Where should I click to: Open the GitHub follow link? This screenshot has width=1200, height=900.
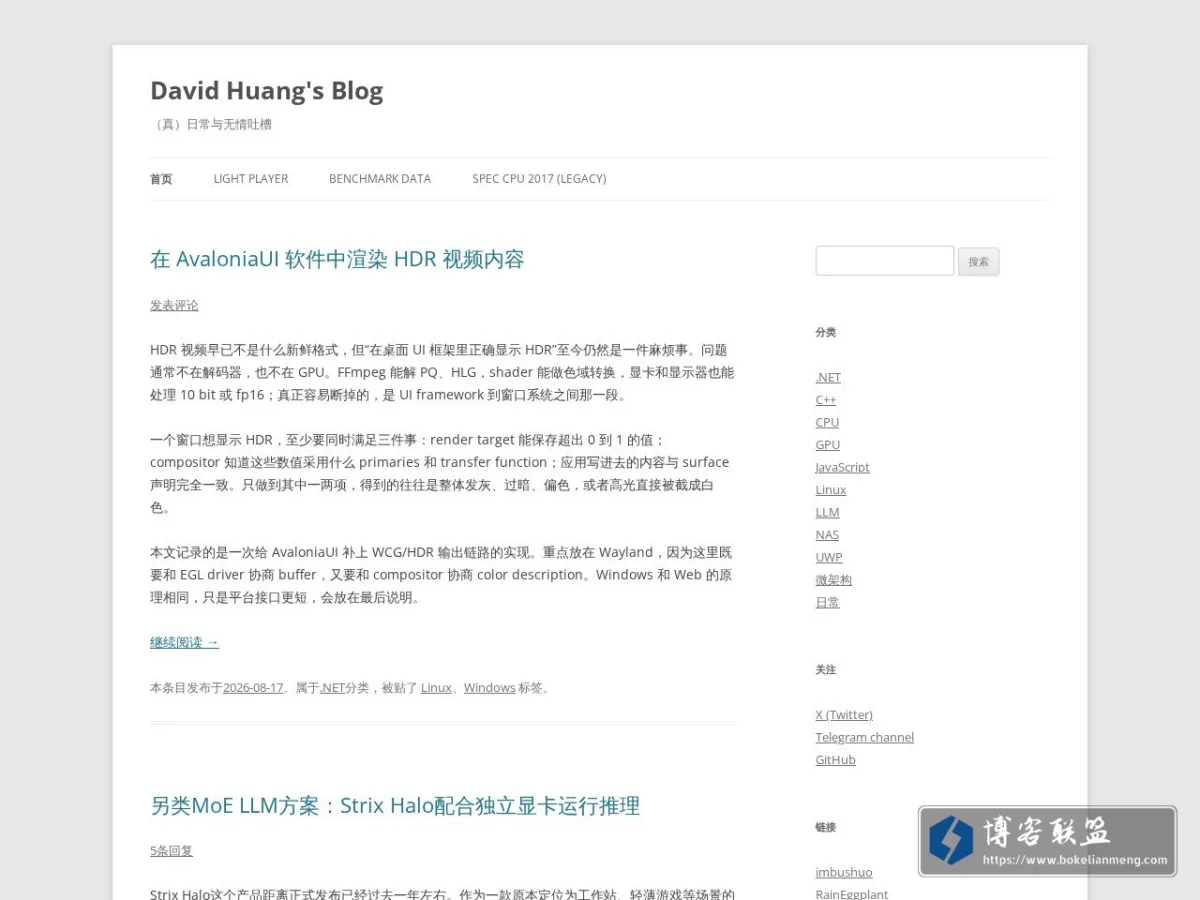click(835, 760)
